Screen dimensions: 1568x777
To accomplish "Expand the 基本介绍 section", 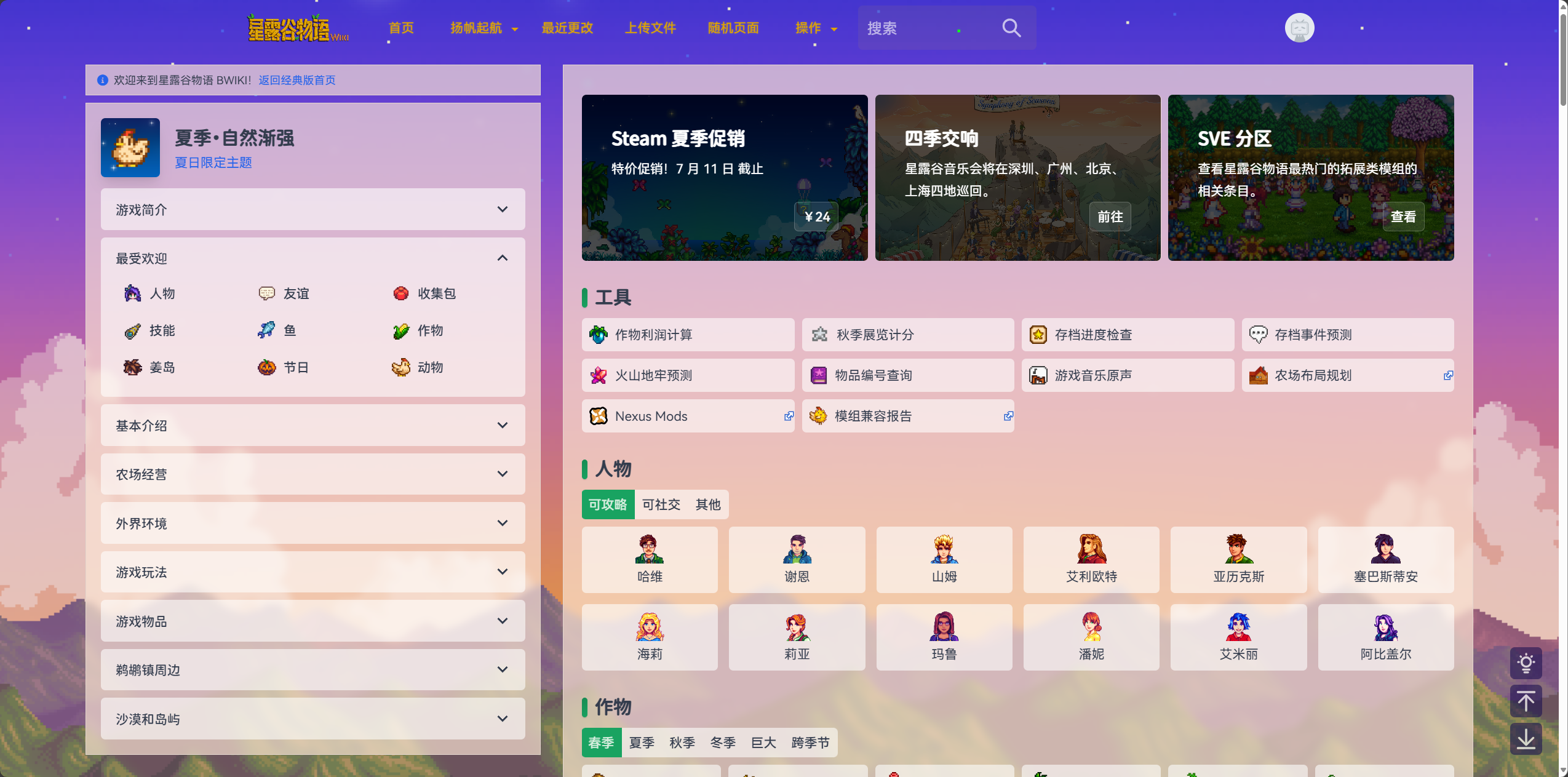I will 312,425.
